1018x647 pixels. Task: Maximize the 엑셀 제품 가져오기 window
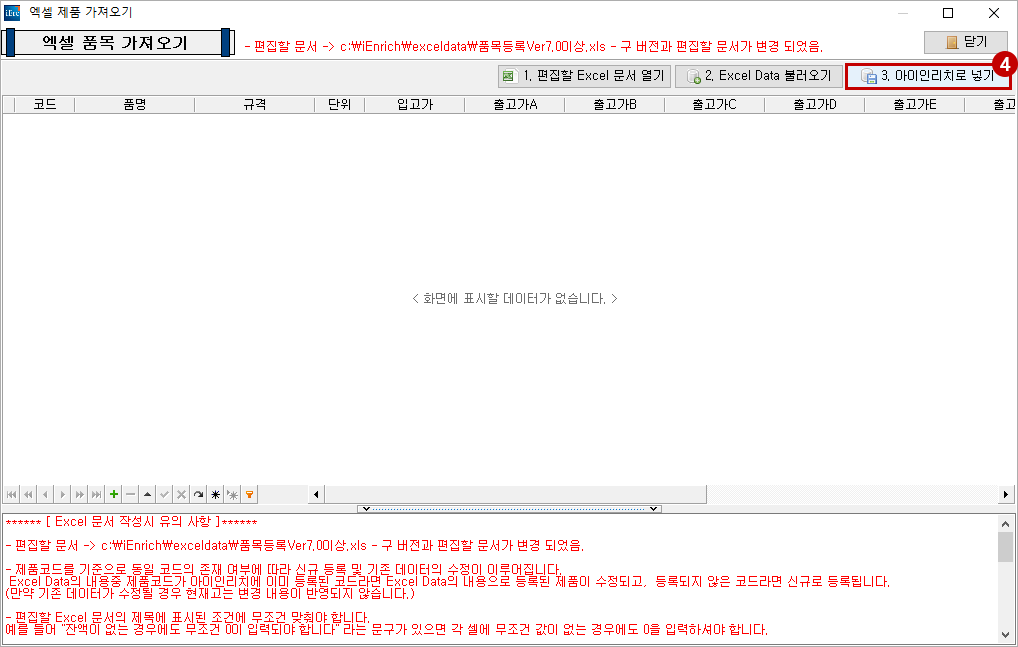pyautogui.click(x=948, y=13)
